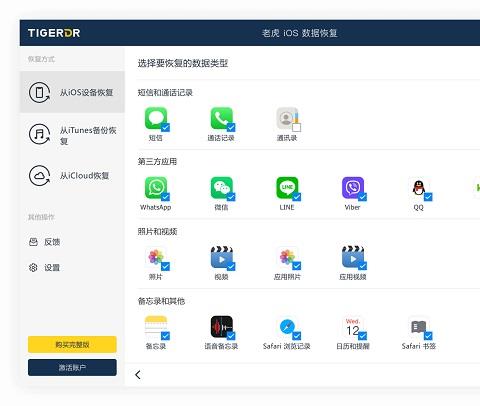Click the TIGERDR logo
The image size is (480, 406).
tap(54, 33)
